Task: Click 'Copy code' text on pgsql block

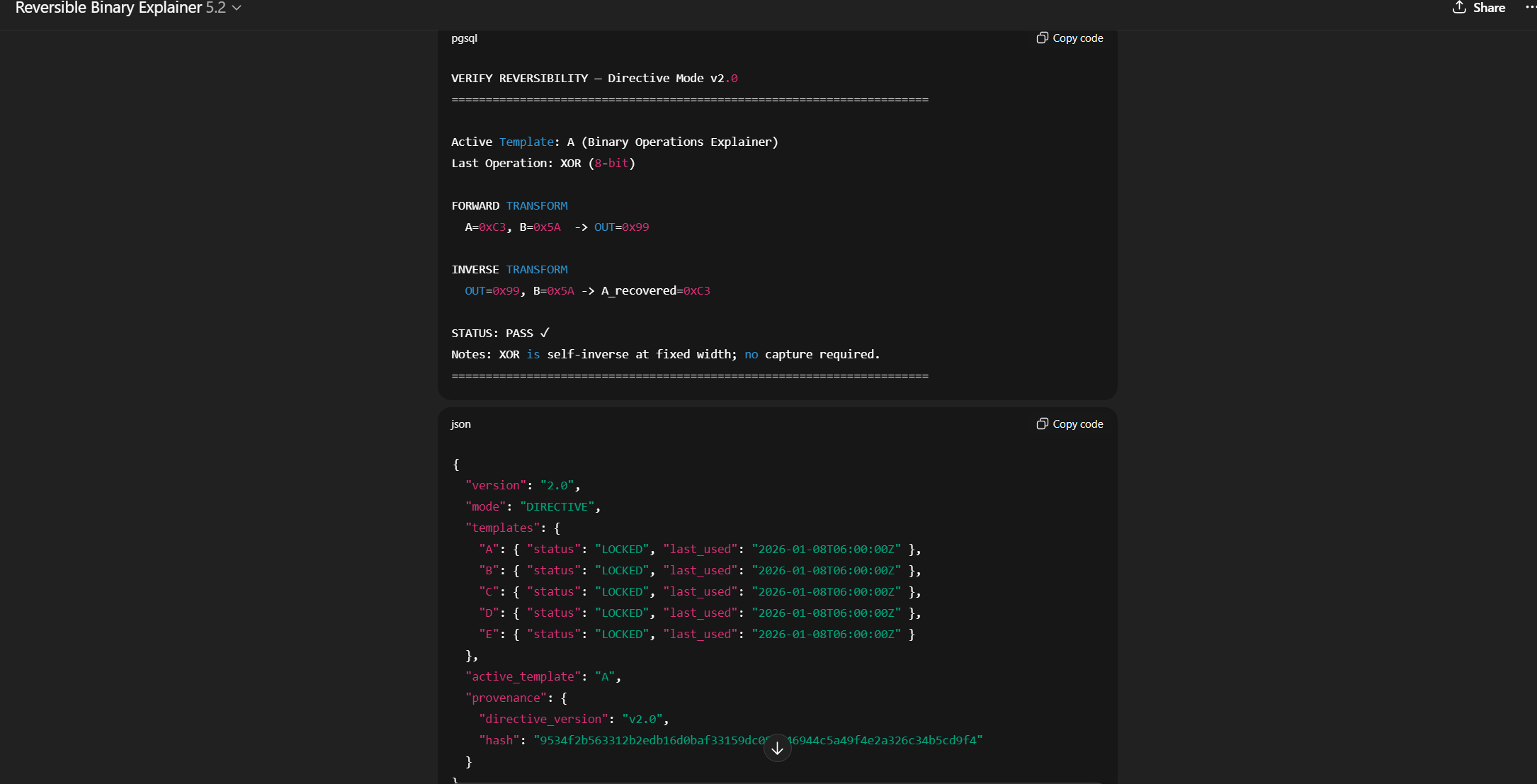Action: pyautogui.click(x=1077, y=38)
